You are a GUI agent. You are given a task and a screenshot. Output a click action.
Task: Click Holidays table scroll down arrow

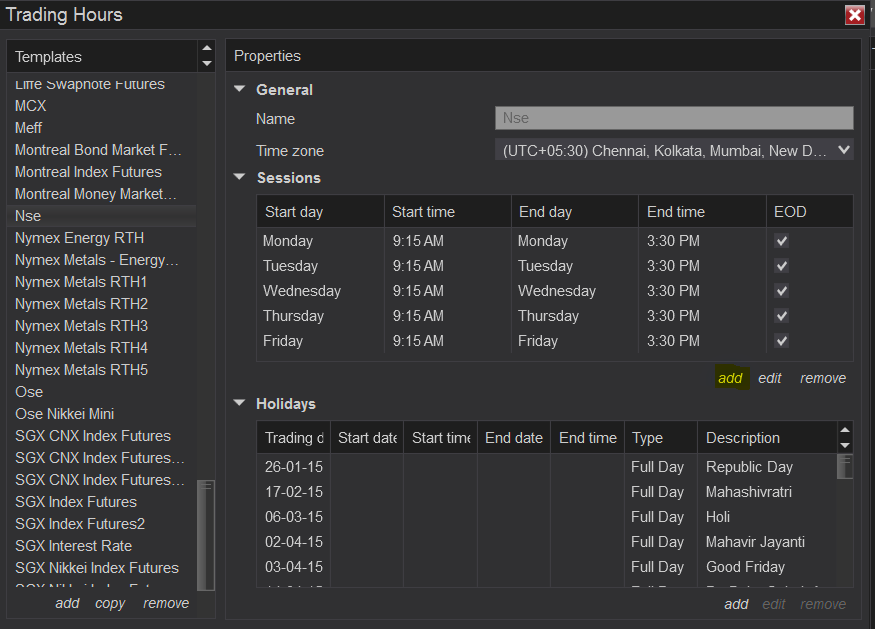pos(845,445)
